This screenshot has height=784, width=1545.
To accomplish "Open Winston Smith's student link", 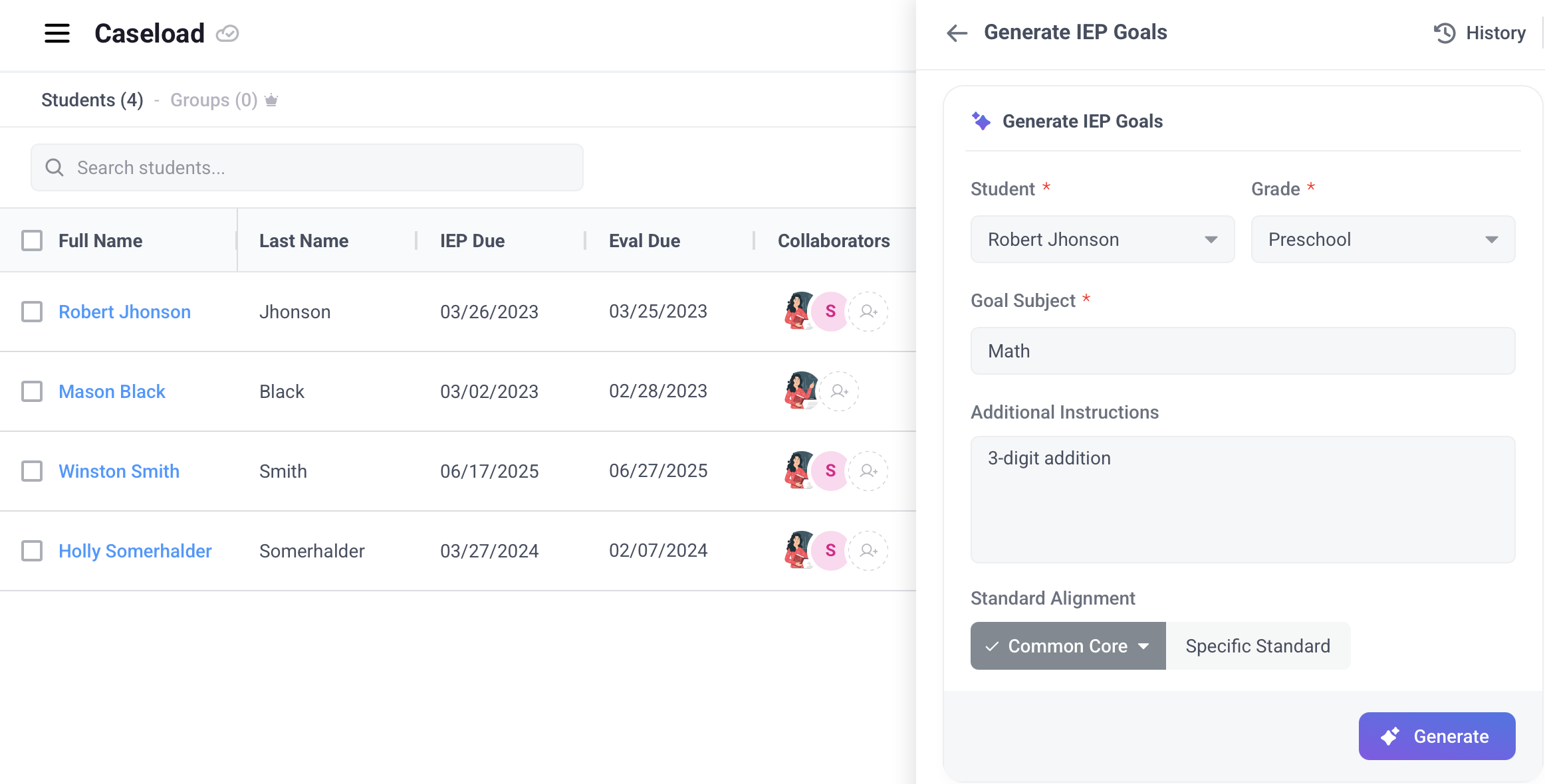I will pyautogui.click(x=119, y=471).
